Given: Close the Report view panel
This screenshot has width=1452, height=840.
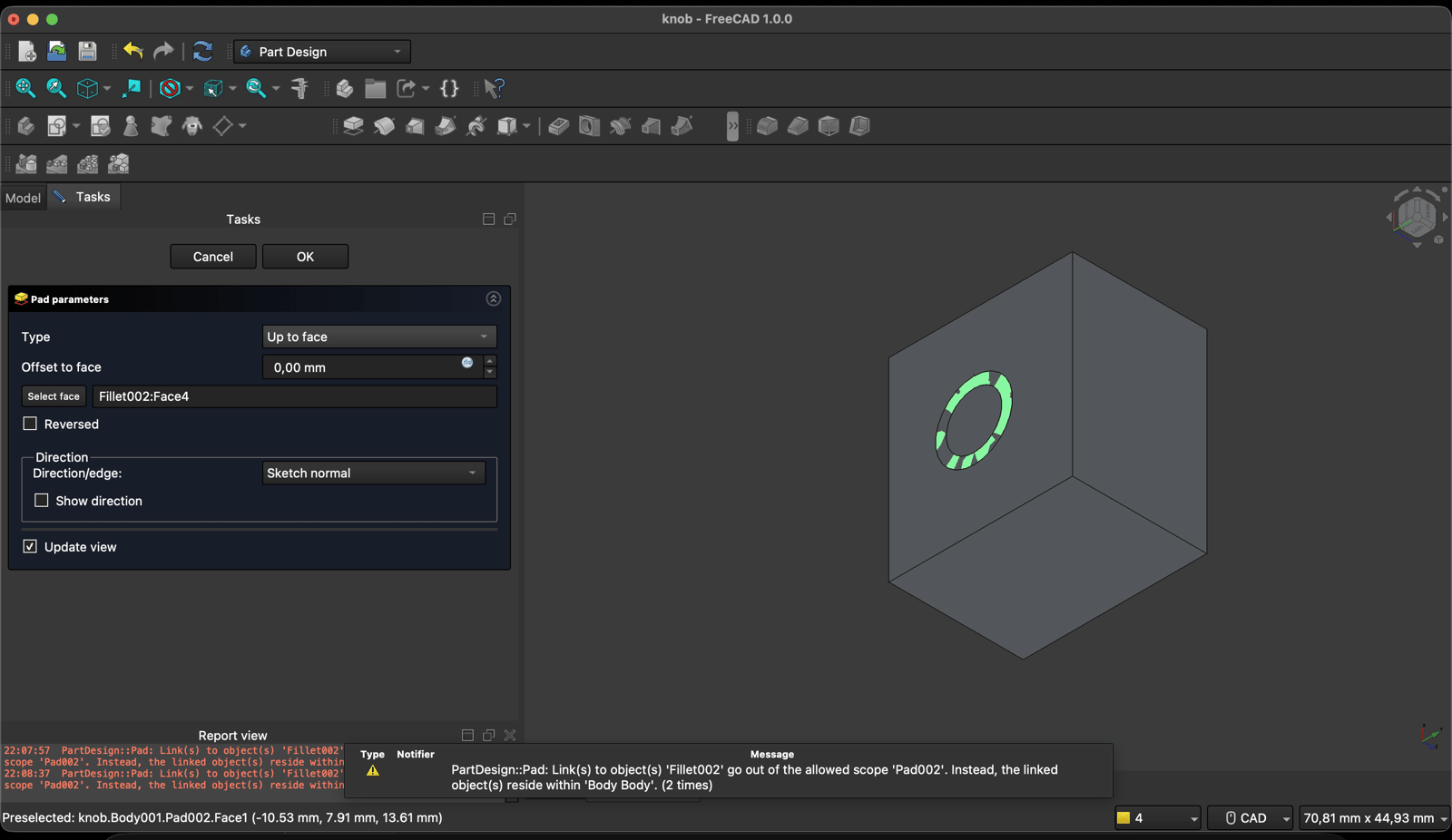Looking at the screenshot, I should point(510,736).
